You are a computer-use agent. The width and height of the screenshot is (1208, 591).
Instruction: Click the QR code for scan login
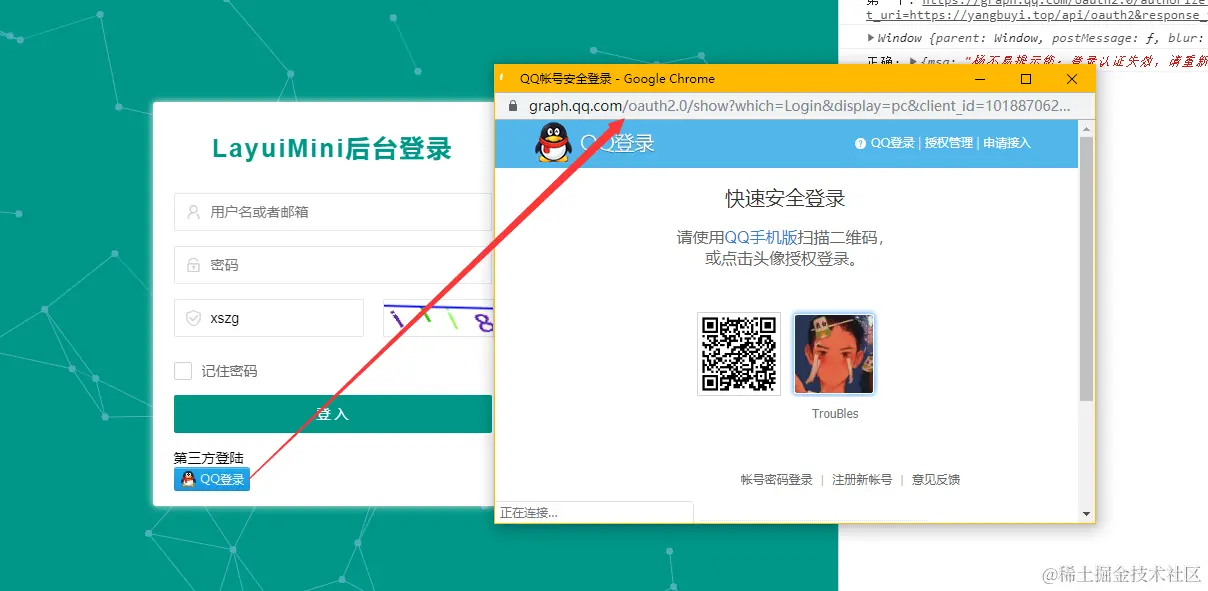[739, 353]
